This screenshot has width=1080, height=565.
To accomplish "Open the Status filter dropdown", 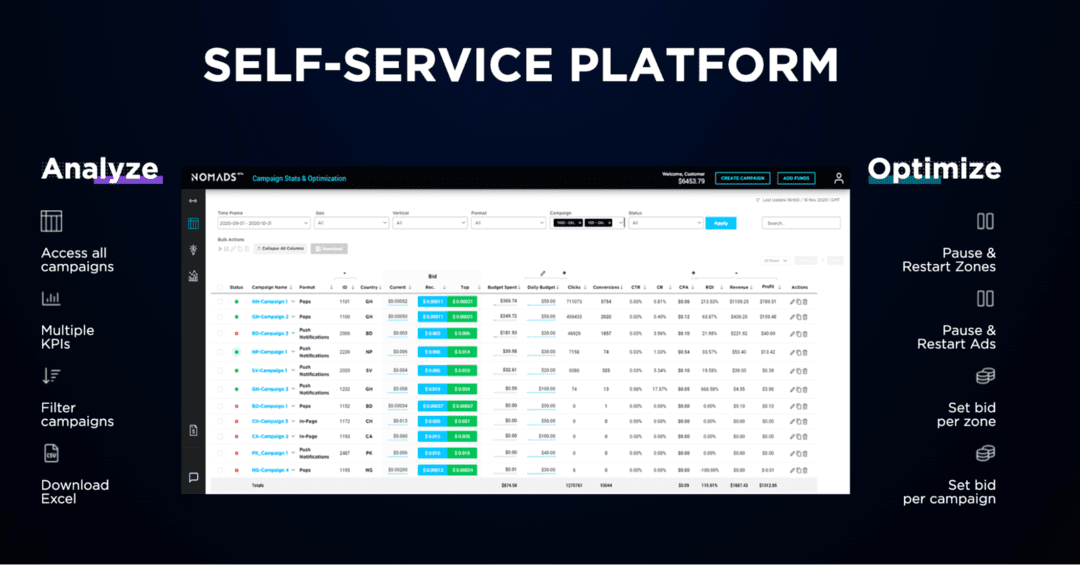I will tap(665, 223).
